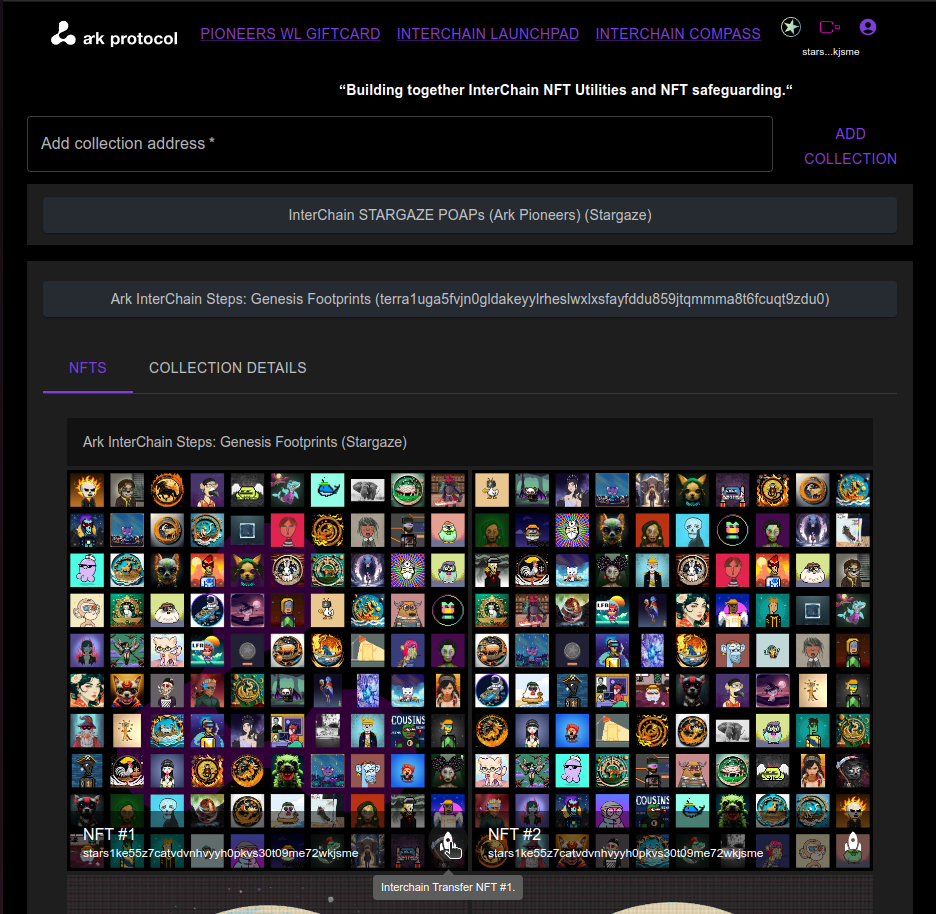
Task: Click the Add Collection button
Action: tap(850, 146)
